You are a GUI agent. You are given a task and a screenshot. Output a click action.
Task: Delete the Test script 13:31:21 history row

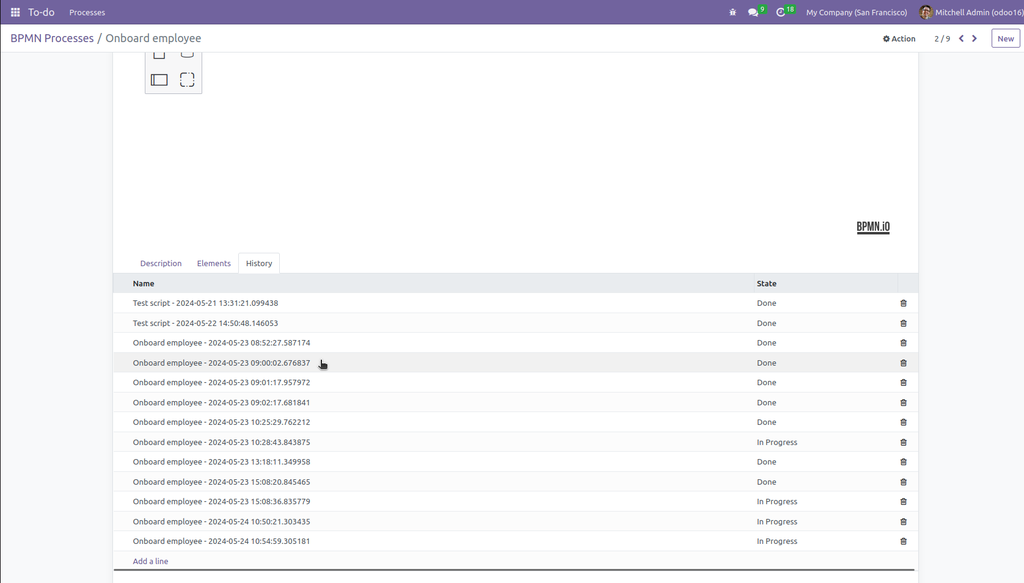tap(904, 304)
